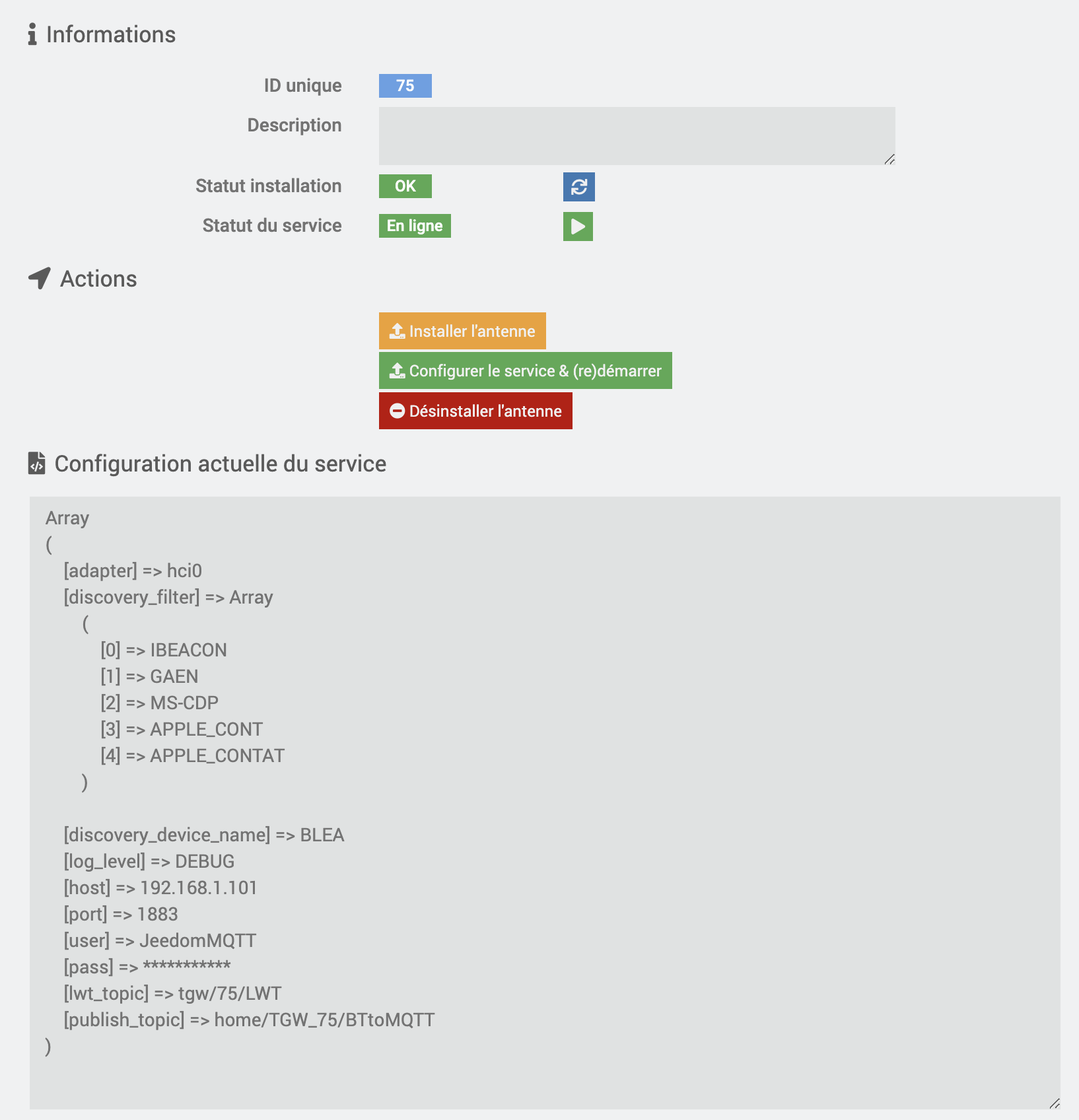Click the upload icon on Installer l'antenne
The width and height of the screenshot is (1079, 1120).
[x=397, y=331]
